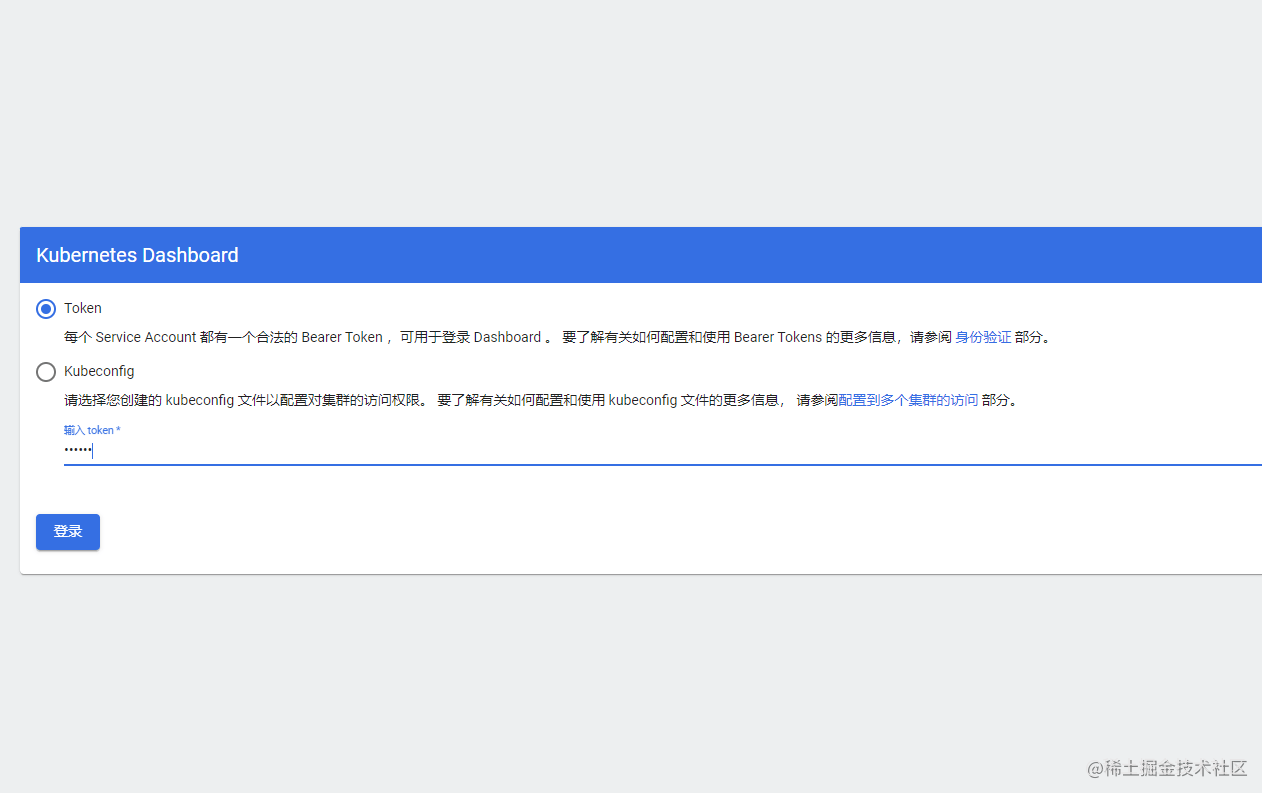
Task: Select the Kubeconfig radio button
Action: point(46,372)
